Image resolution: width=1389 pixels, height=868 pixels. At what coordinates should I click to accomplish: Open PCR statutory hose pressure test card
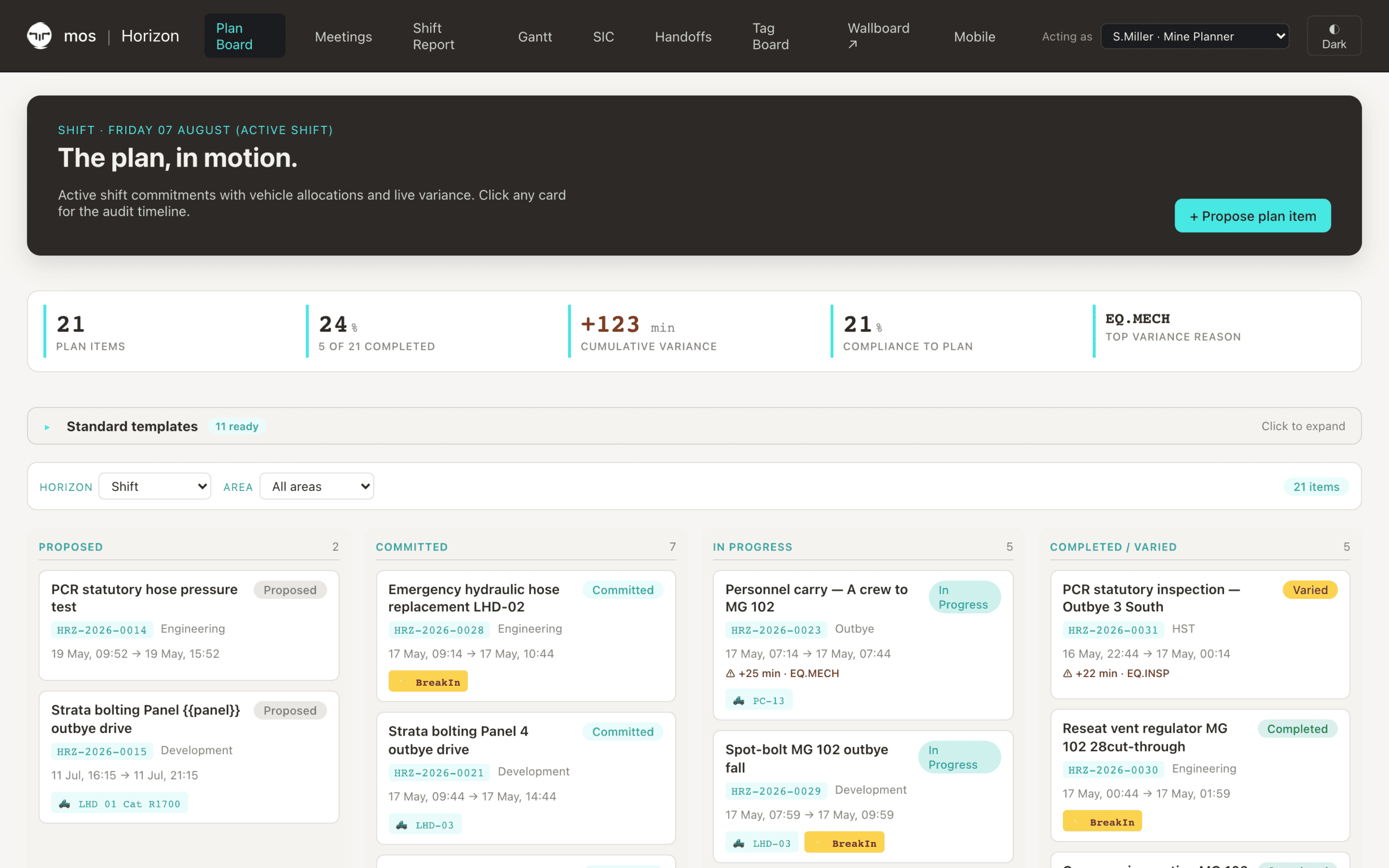[189, 624]
